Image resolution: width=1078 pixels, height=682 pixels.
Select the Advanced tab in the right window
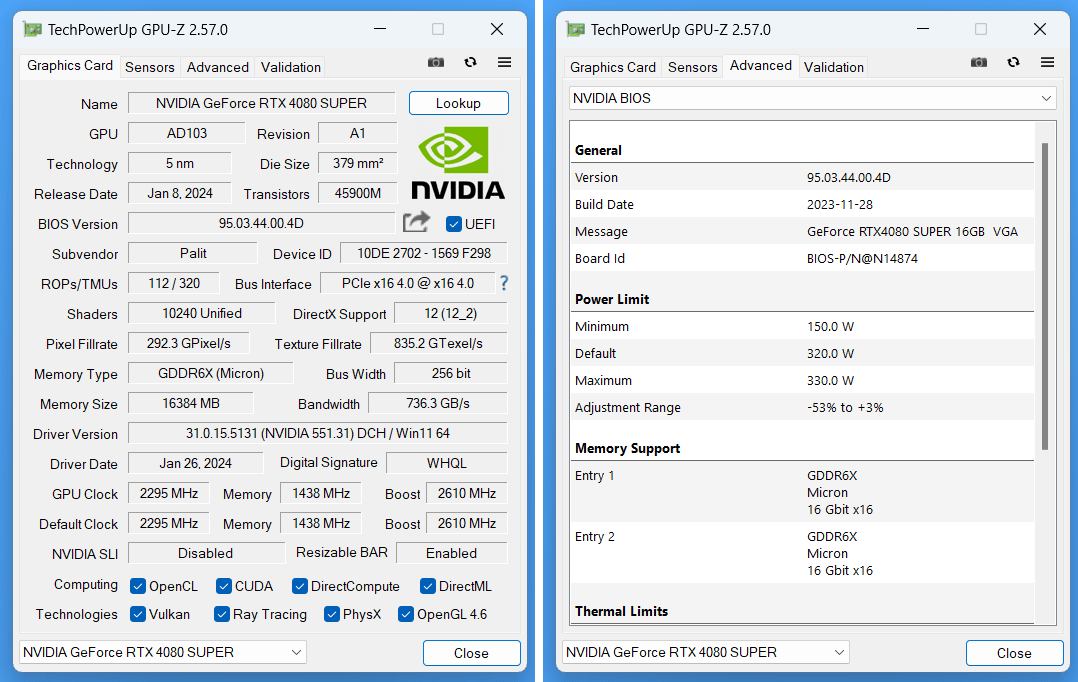point(761,65)
